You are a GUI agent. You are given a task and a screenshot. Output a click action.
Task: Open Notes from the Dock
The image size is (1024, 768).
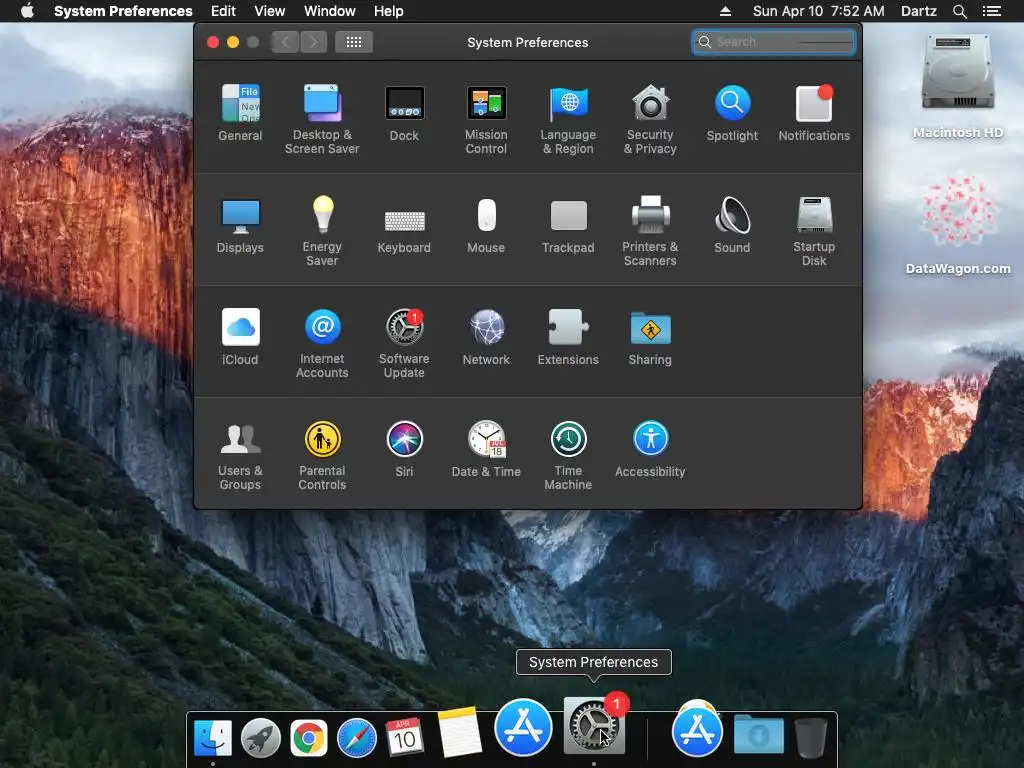click(x=460, y=732)
